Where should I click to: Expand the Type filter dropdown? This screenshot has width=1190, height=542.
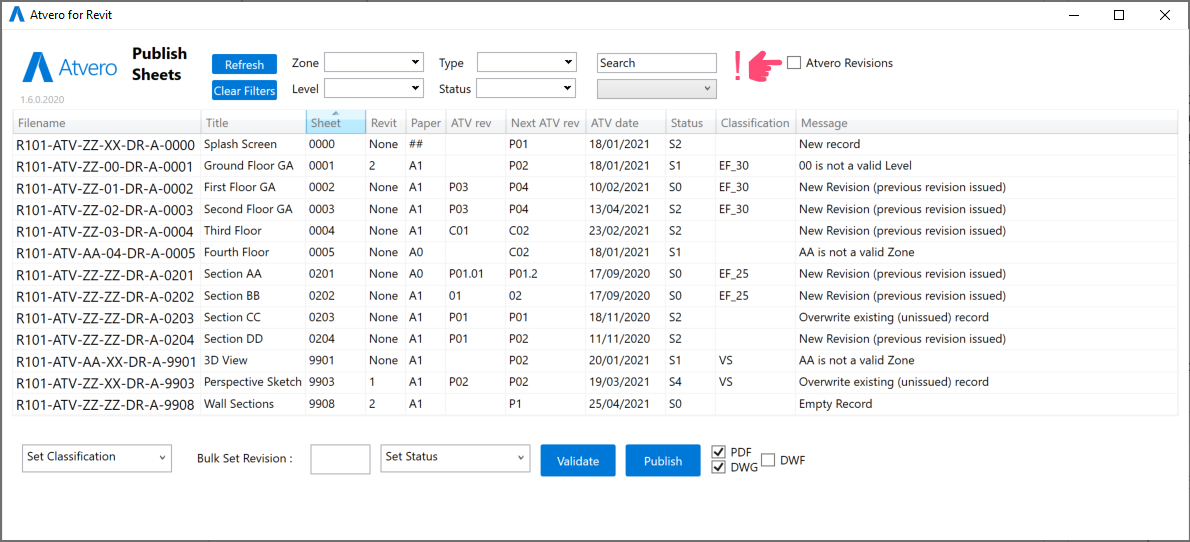point(526,63)
